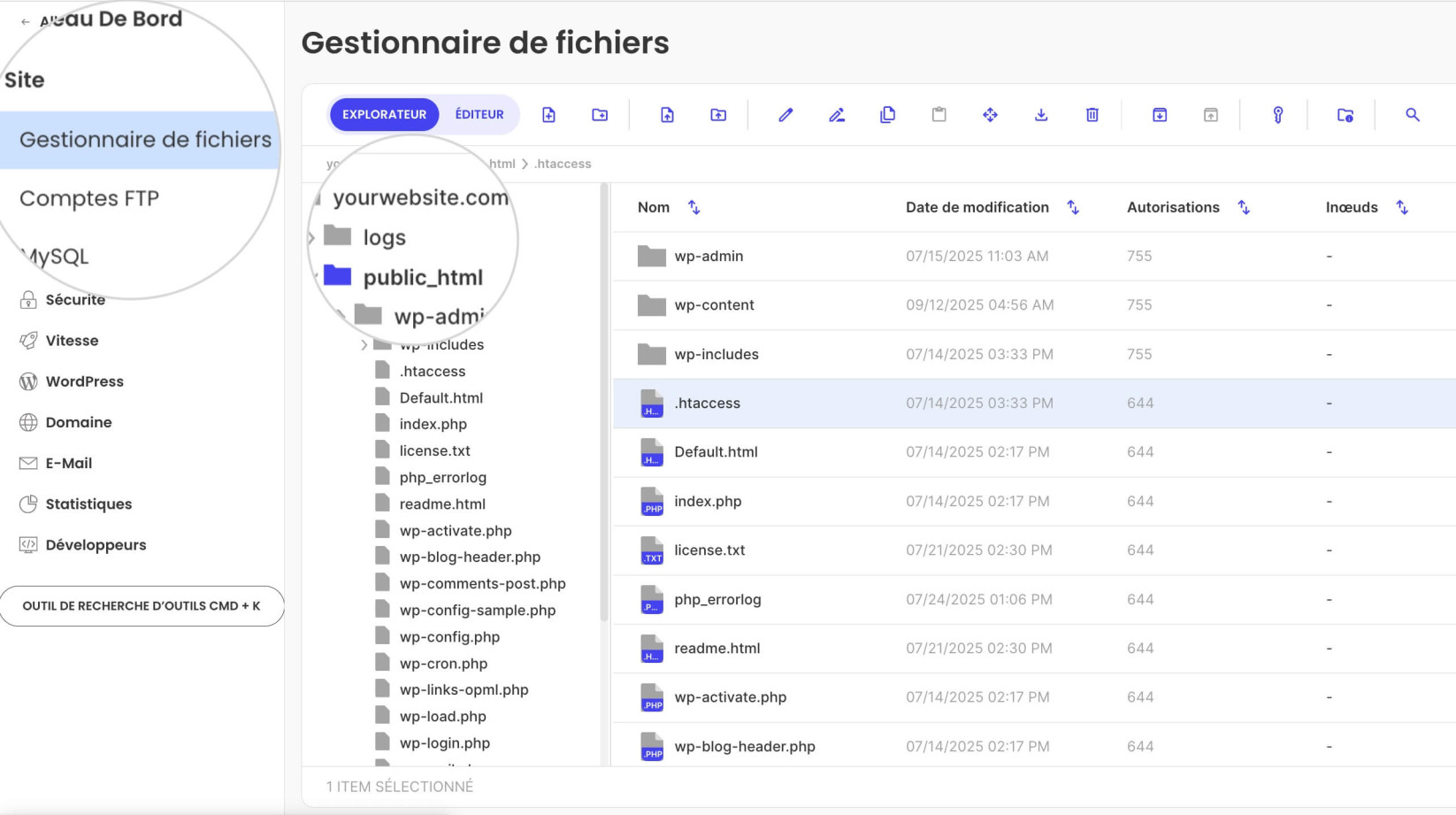Click the new folder icon in toolbar

(x=600, y=115)
